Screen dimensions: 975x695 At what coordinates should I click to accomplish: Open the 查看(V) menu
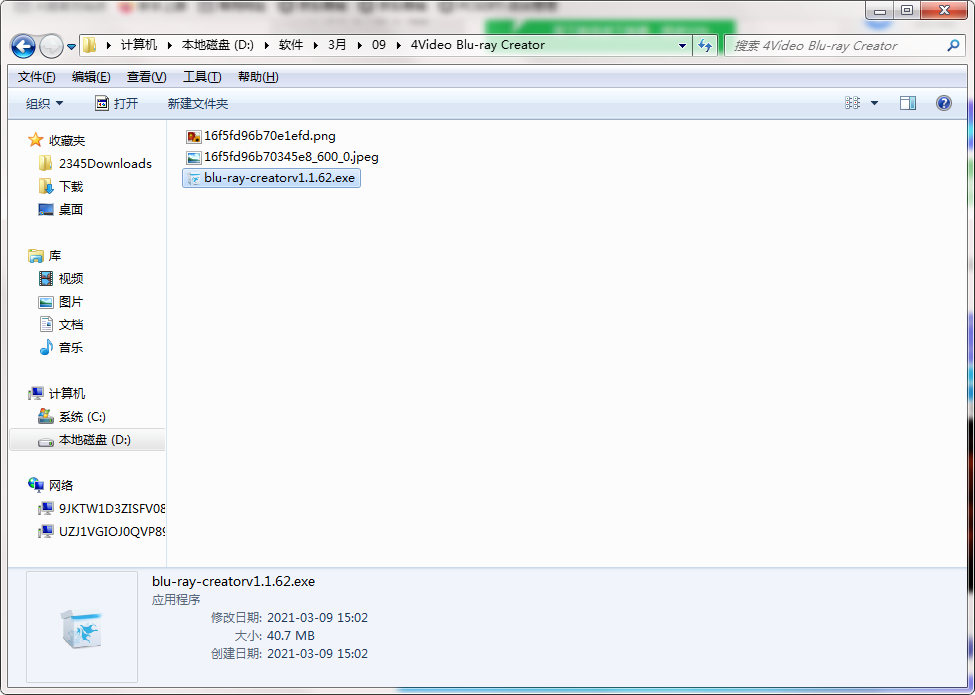point(146,76)
